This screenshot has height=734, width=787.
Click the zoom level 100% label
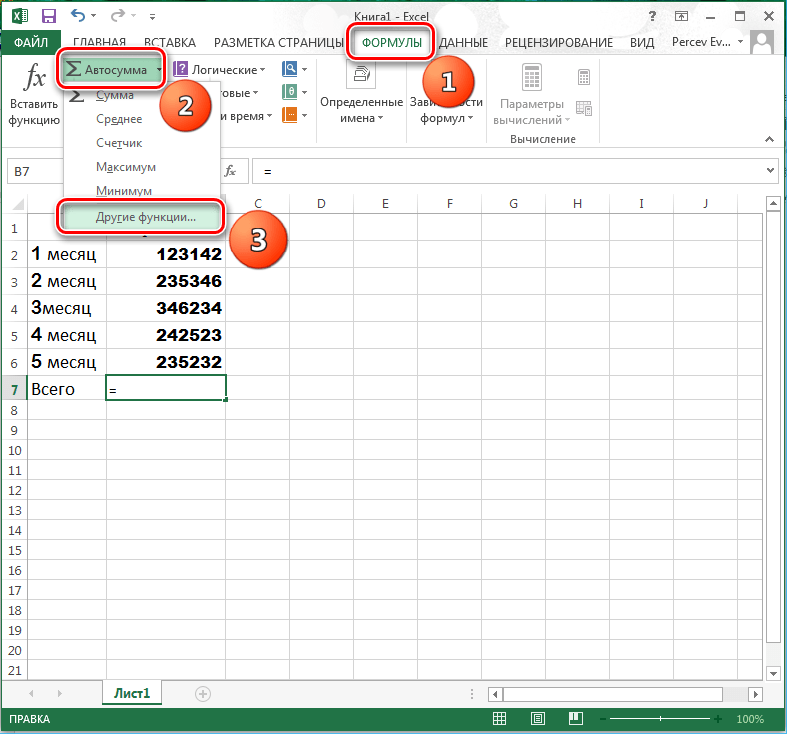pos(750,719)
